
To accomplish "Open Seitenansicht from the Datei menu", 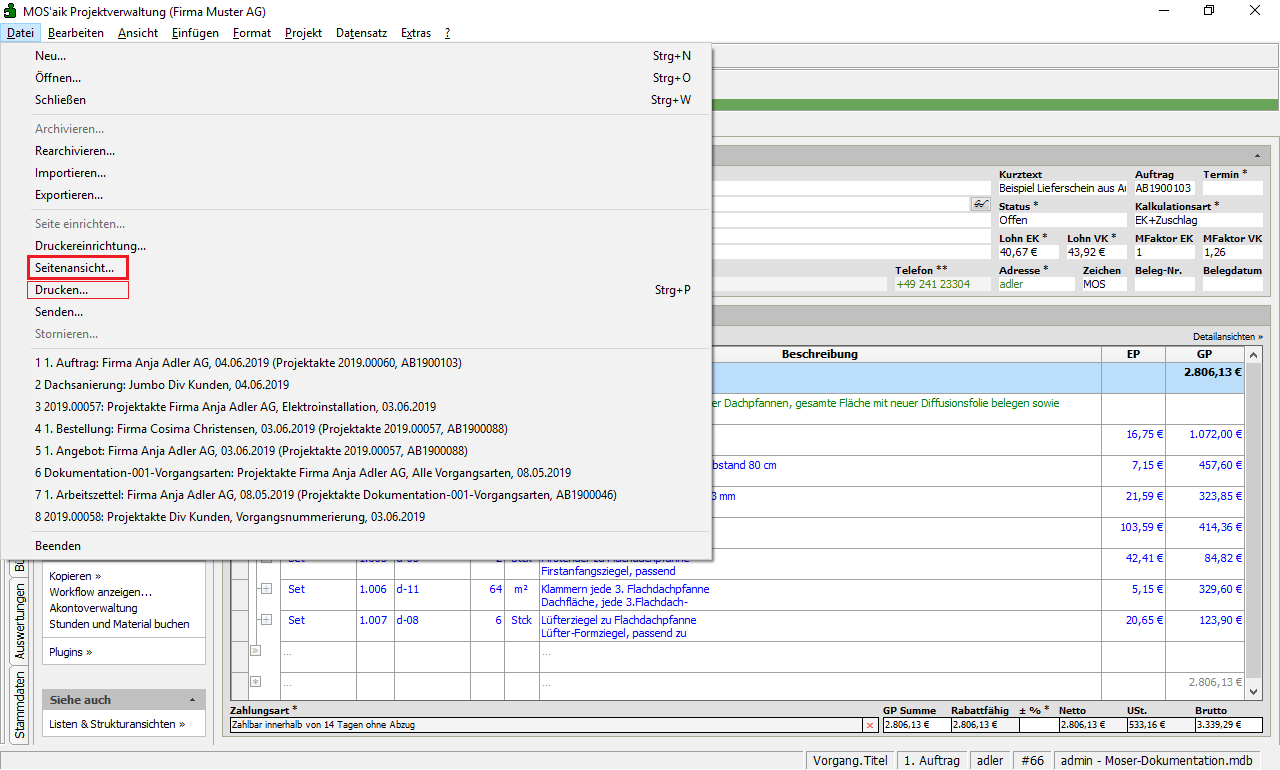I will (x=75, y=268).
